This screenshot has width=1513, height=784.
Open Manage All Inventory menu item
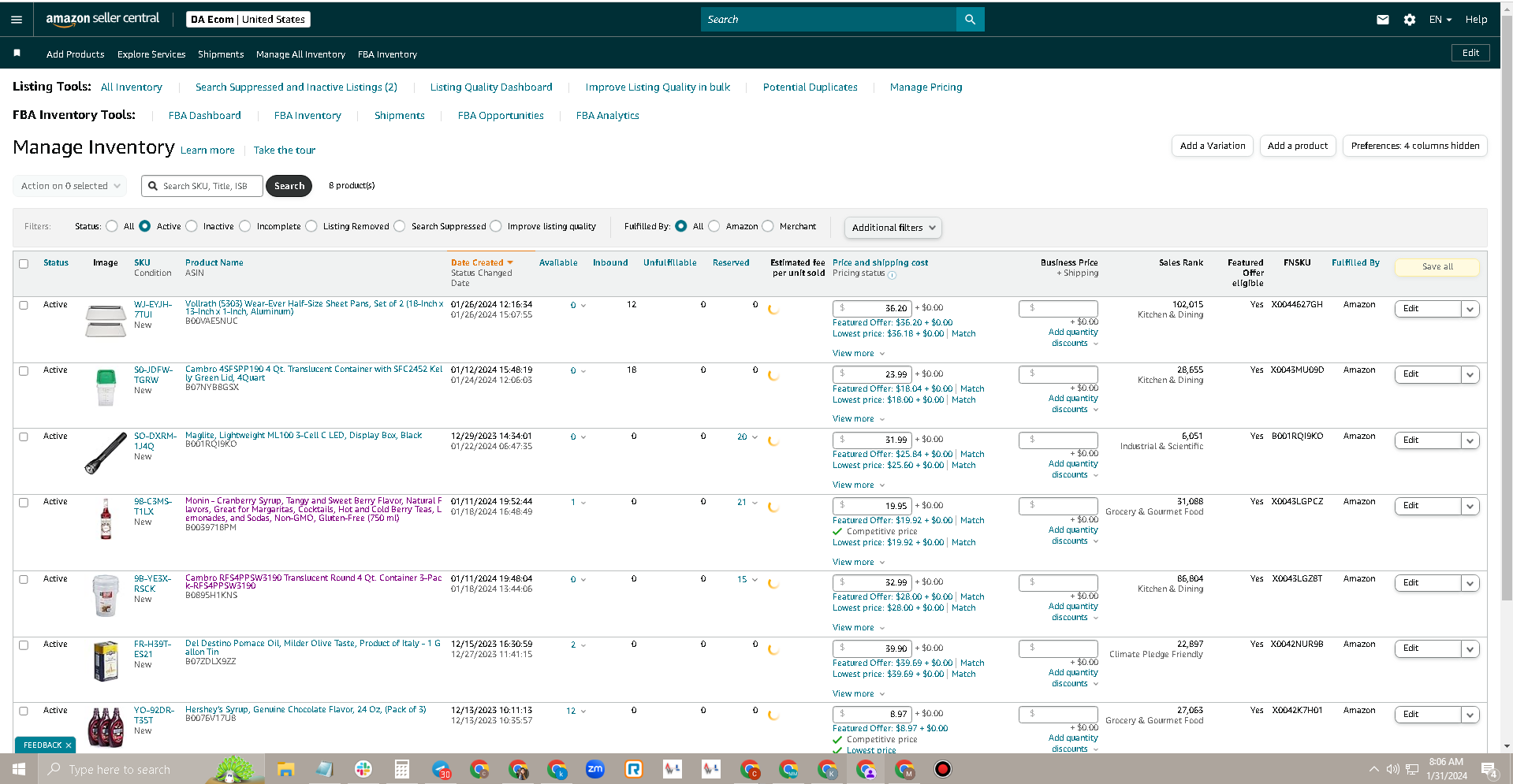(300, 54)
